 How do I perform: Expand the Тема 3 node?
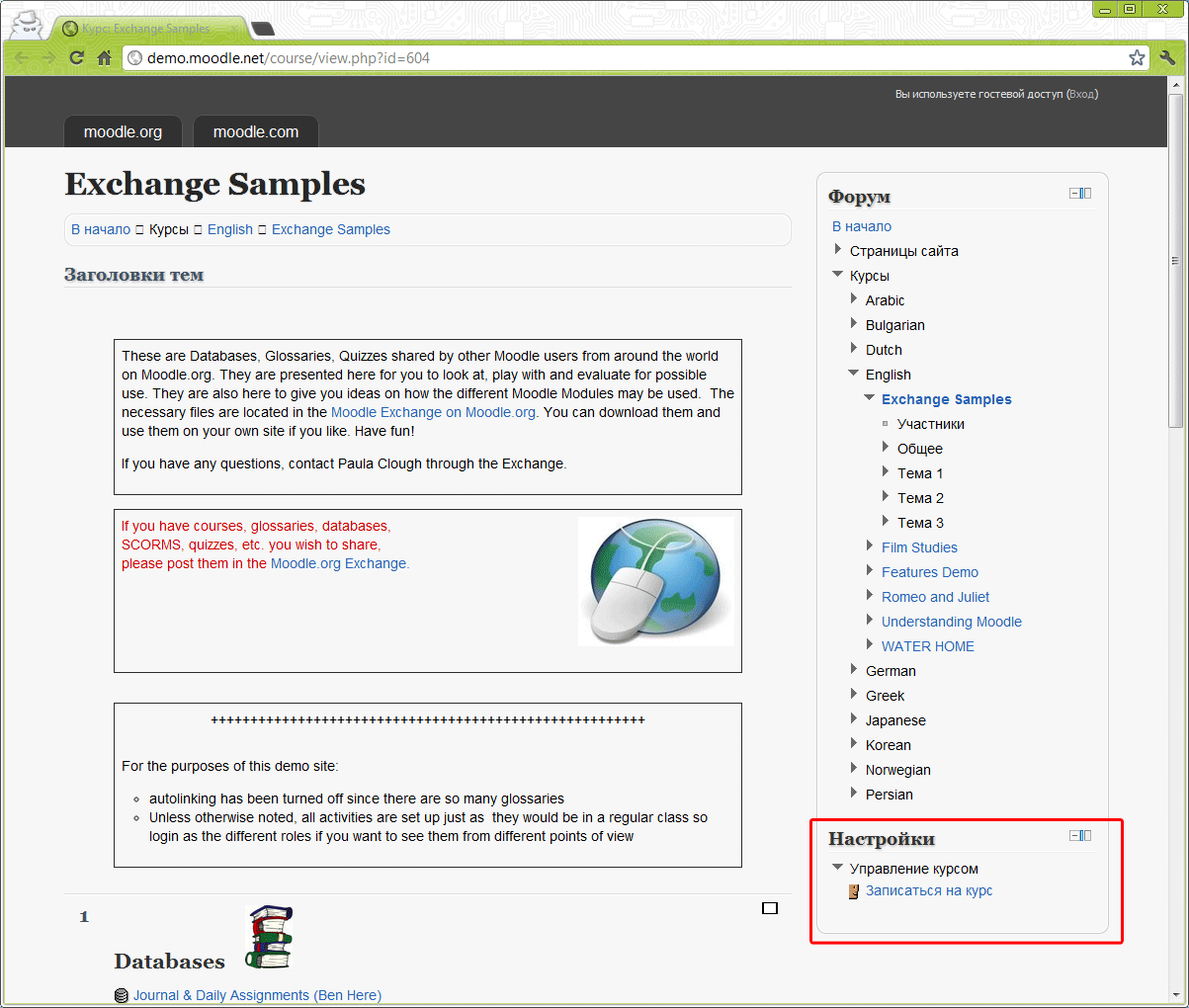886,522
